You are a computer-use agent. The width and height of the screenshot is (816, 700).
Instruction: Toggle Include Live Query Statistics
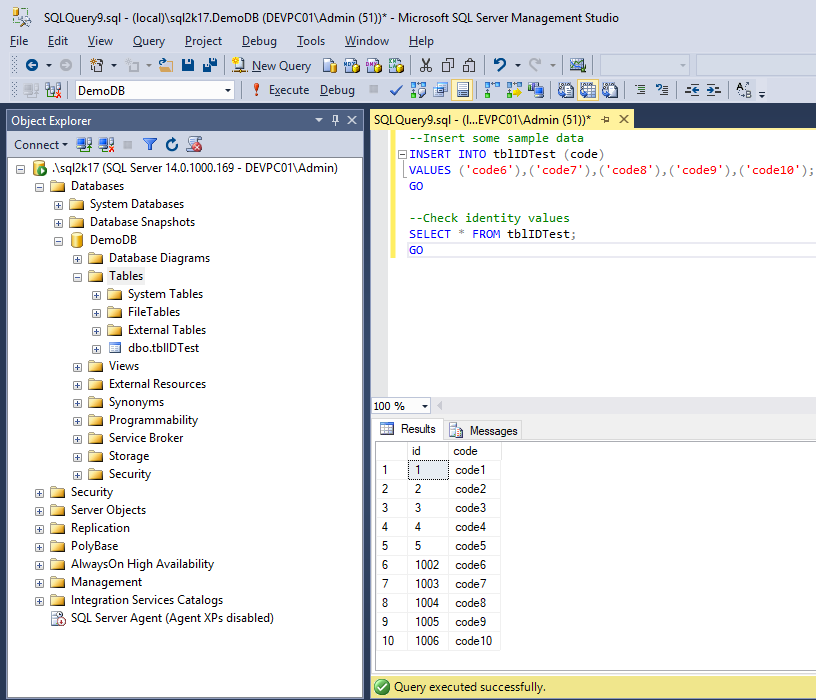(x=514, y=91)
